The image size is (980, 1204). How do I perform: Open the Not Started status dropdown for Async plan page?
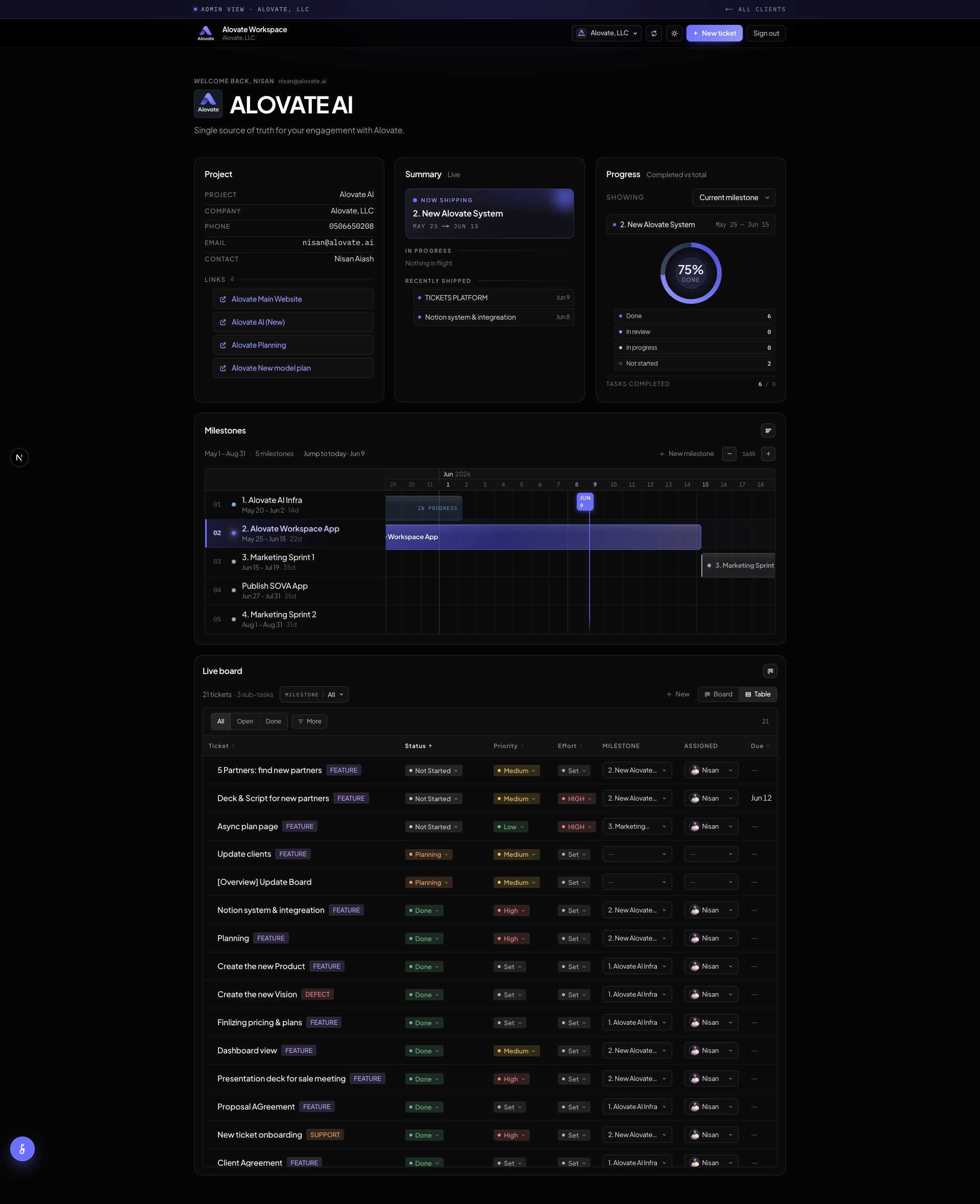coord(433,826)
